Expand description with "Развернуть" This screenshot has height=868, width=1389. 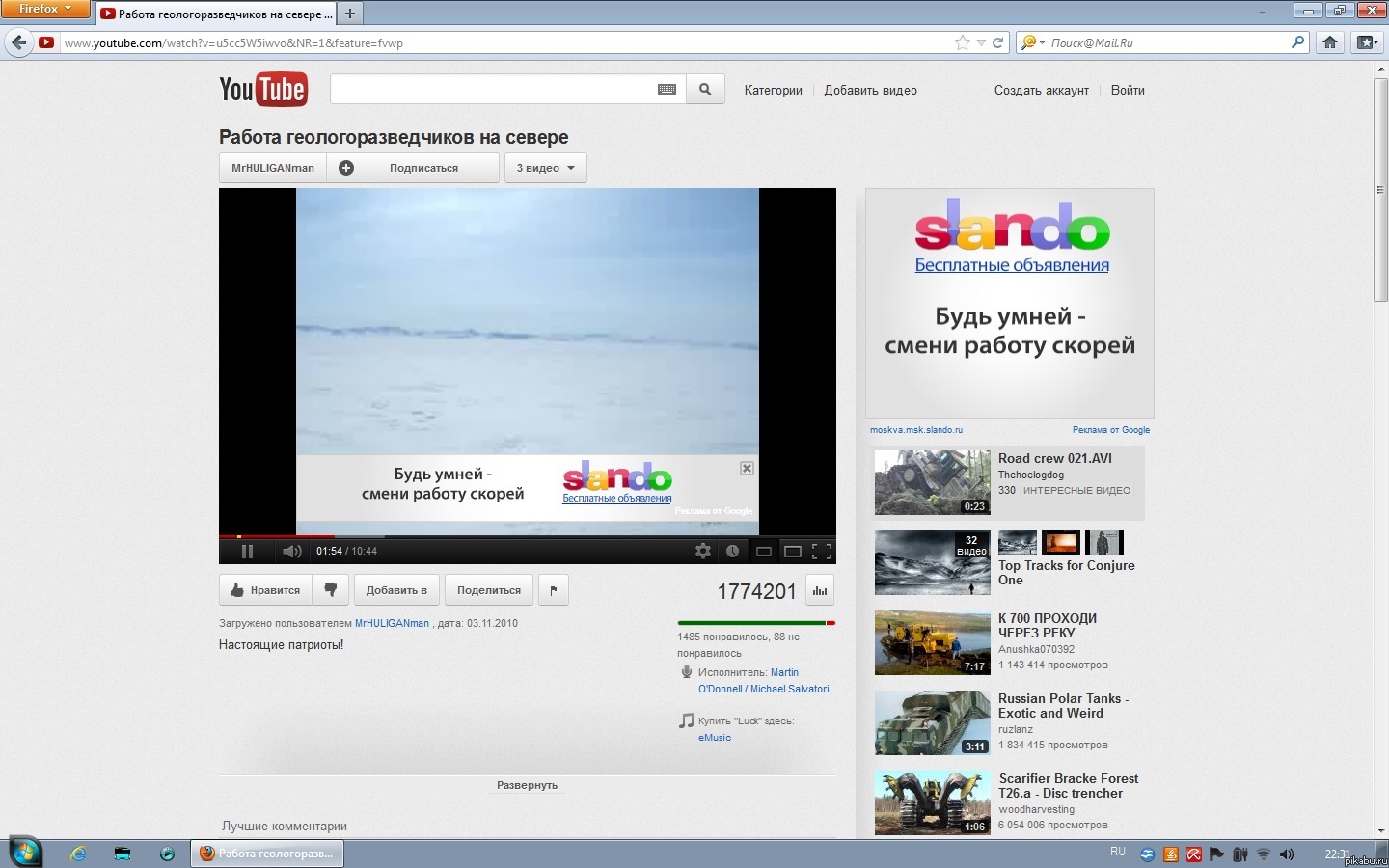pos(527,785)
